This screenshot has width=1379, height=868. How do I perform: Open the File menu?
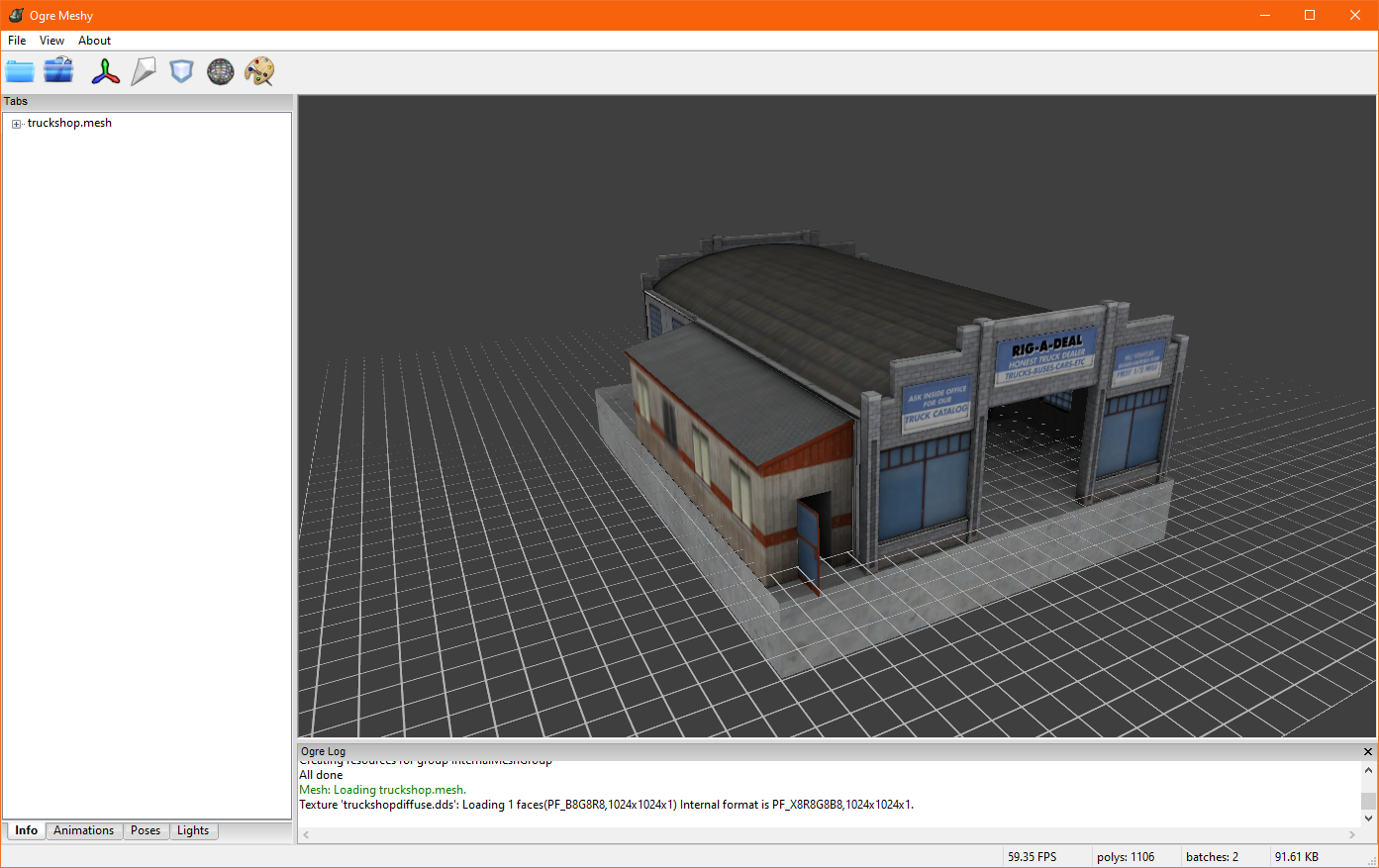pos(17,41)
